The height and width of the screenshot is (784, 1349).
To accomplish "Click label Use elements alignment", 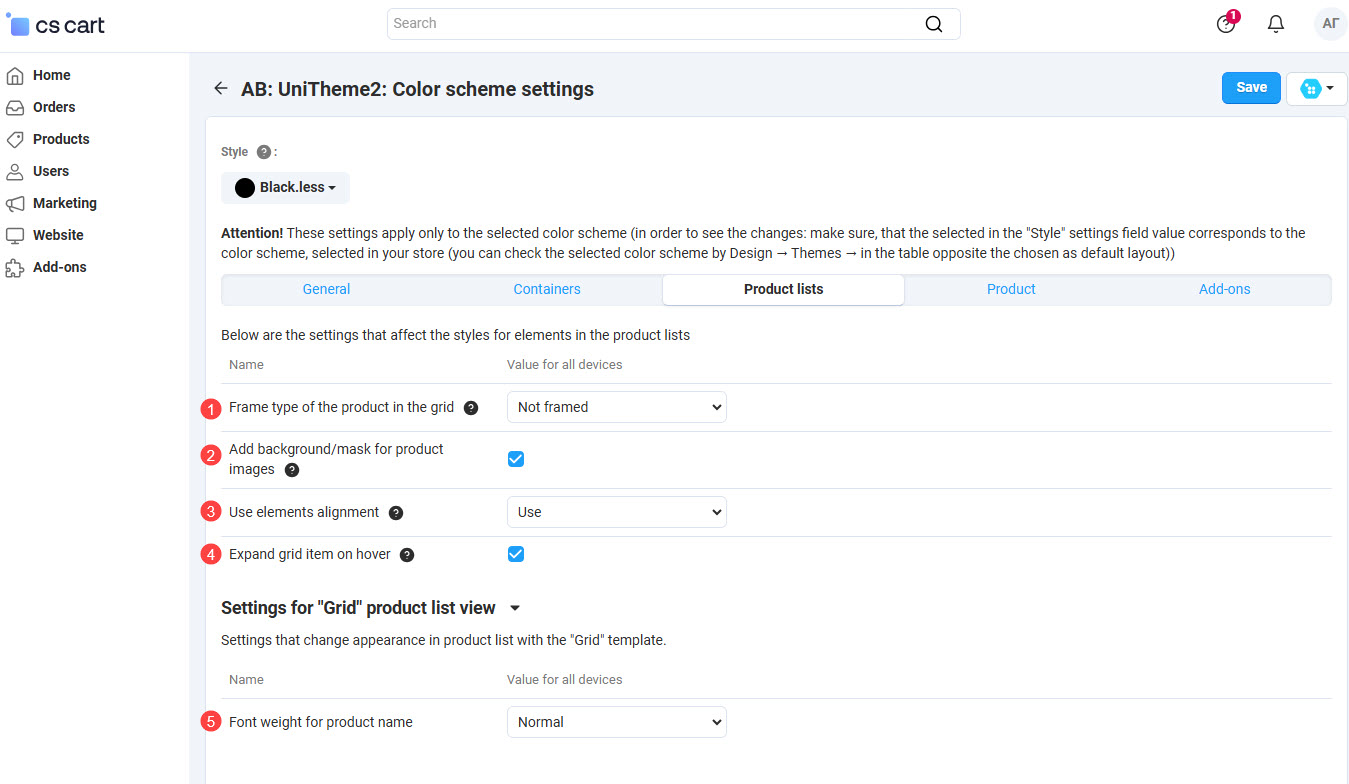I will pos(304,512).
